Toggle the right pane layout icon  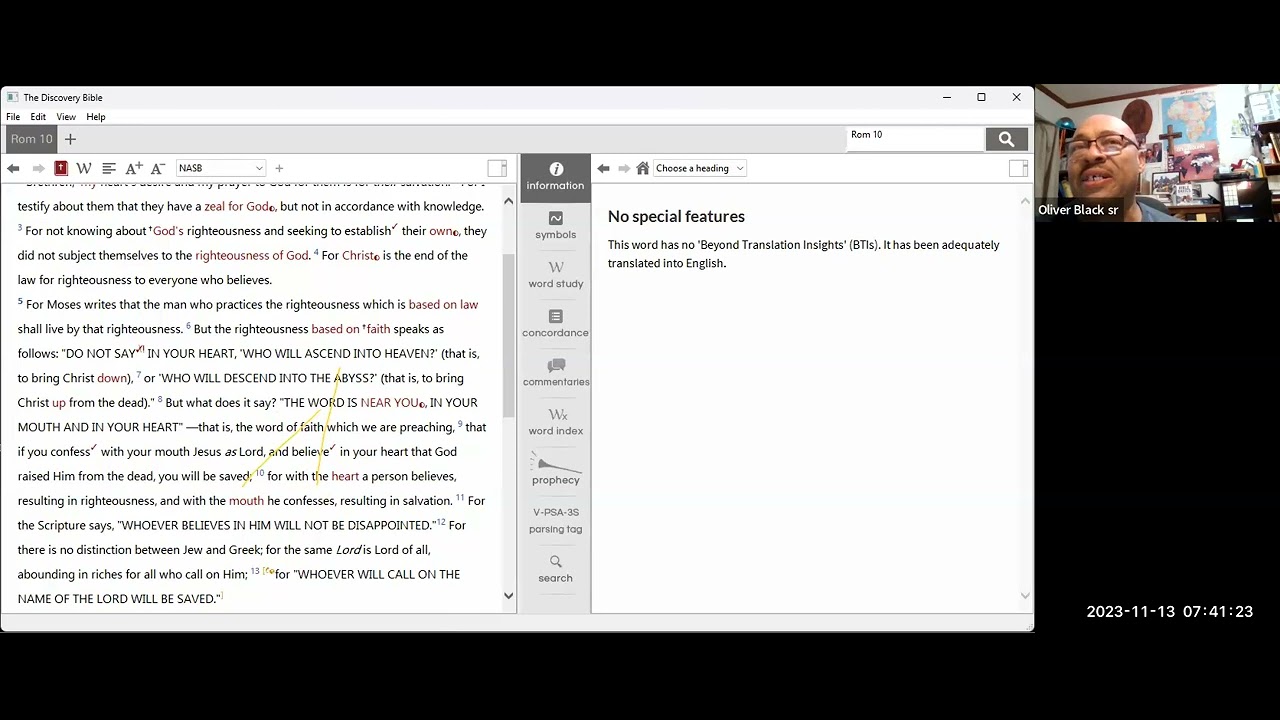pyautogui.click(x=1018, y=168)
